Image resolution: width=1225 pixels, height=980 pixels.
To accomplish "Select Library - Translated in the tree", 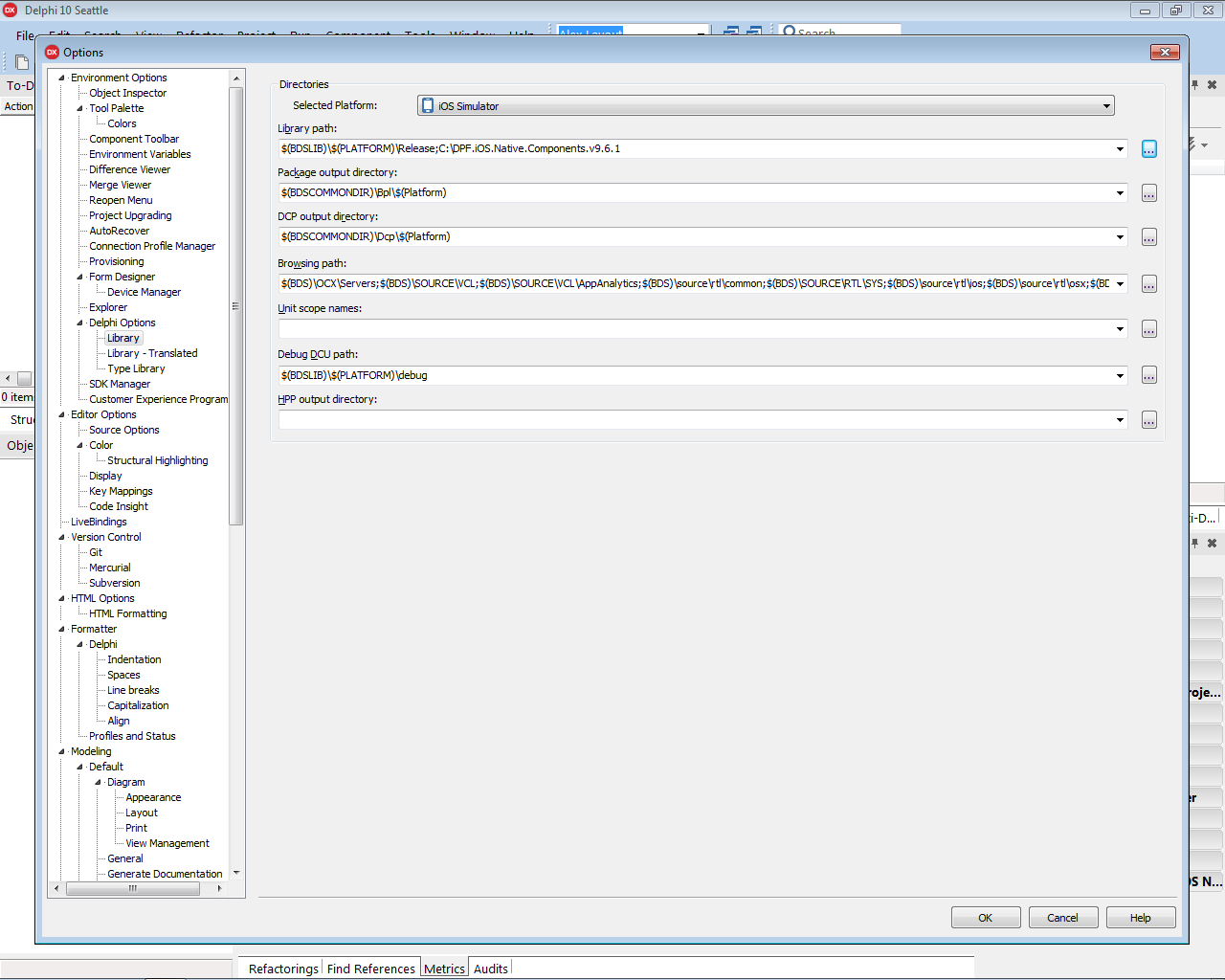I will [152, 353].
